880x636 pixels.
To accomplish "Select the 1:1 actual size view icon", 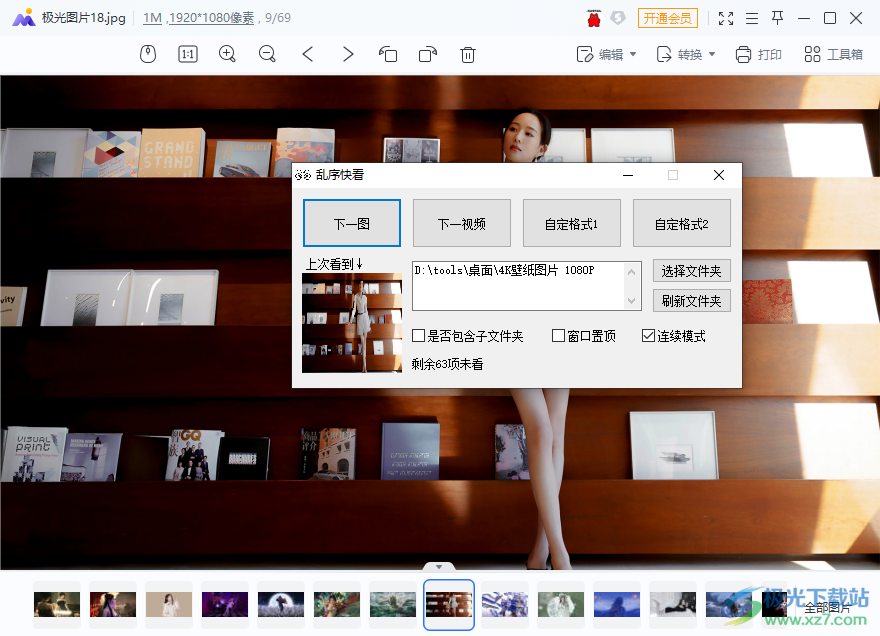I will 187,54.
